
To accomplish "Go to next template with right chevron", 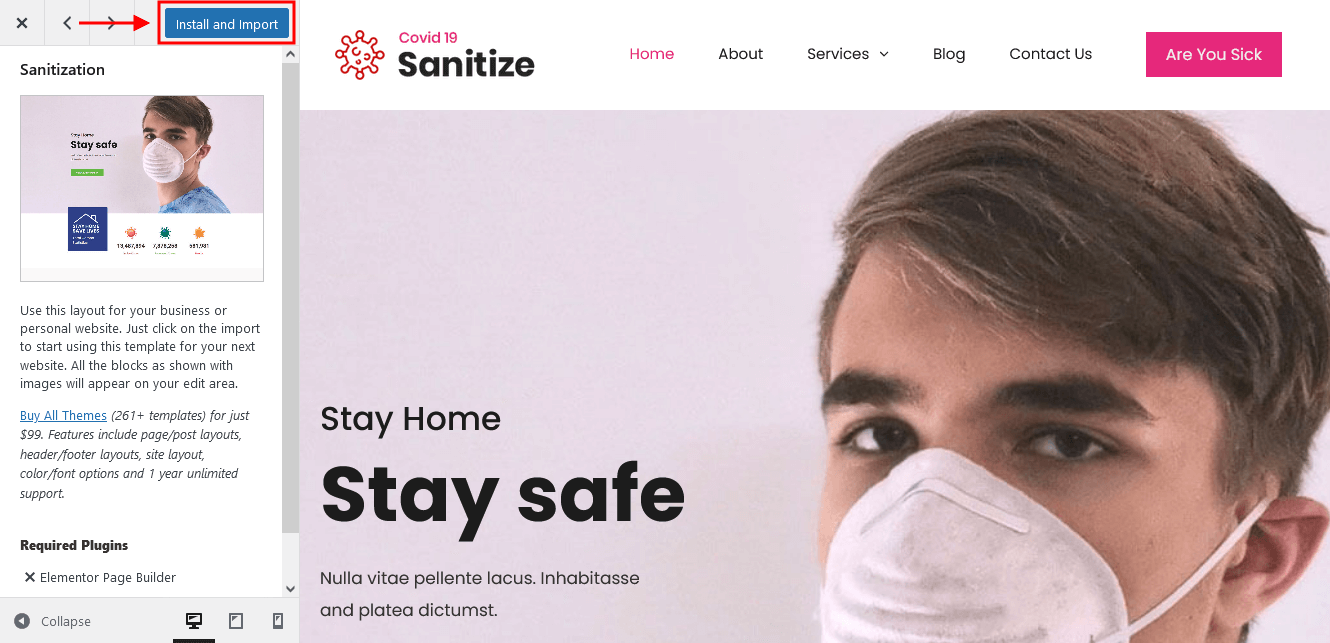I will 112,23.
